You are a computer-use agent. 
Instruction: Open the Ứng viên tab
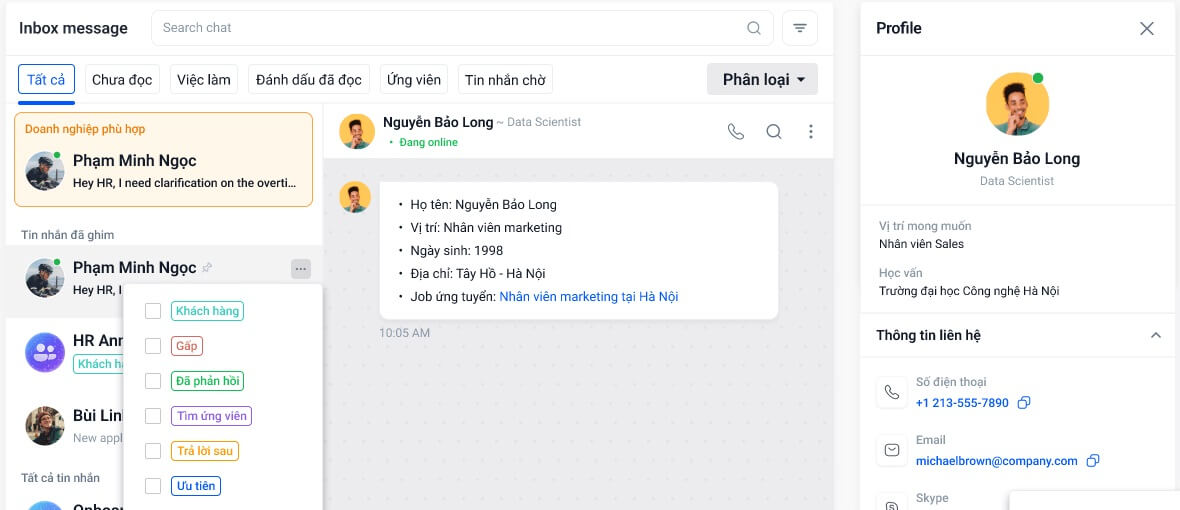coord(414,80)
